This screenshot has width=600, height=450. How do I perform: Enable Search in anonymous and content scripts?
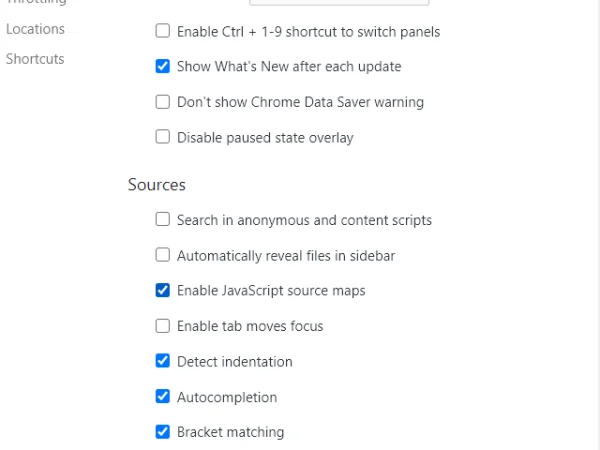[x=163, y=220]
